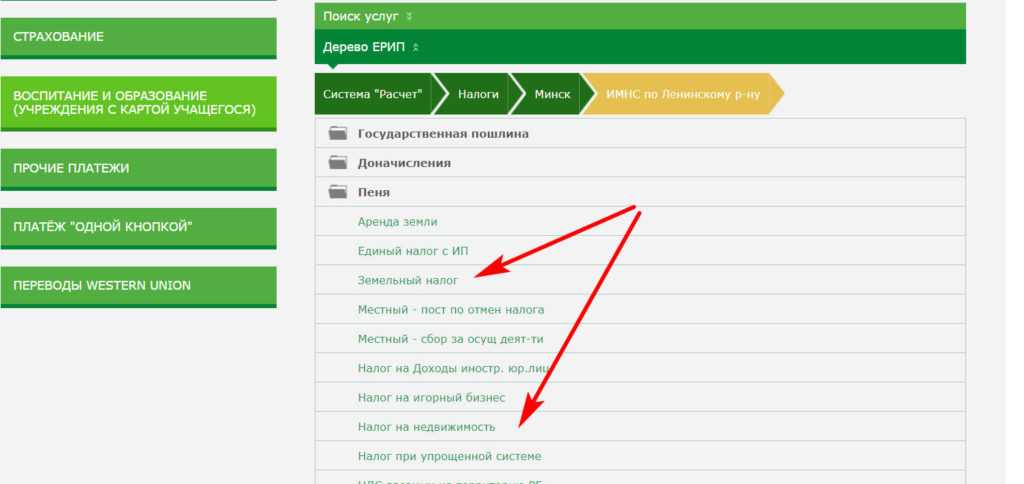Viewport: 1024px width, 484px height.
Task: Open Налог на недвижимость payment
Action: pyautogui.click(x=426, y=426)
